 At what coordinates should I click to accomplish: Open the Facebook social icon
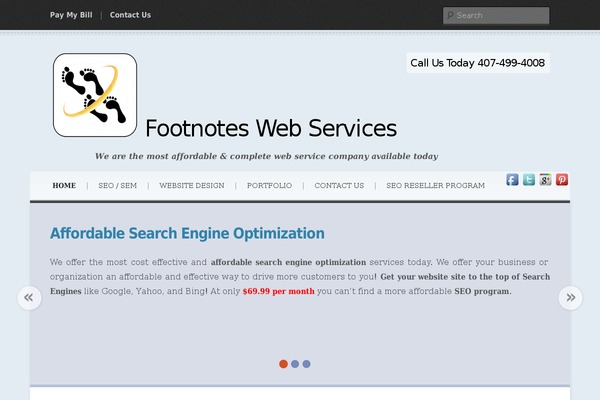coord(512,180)
